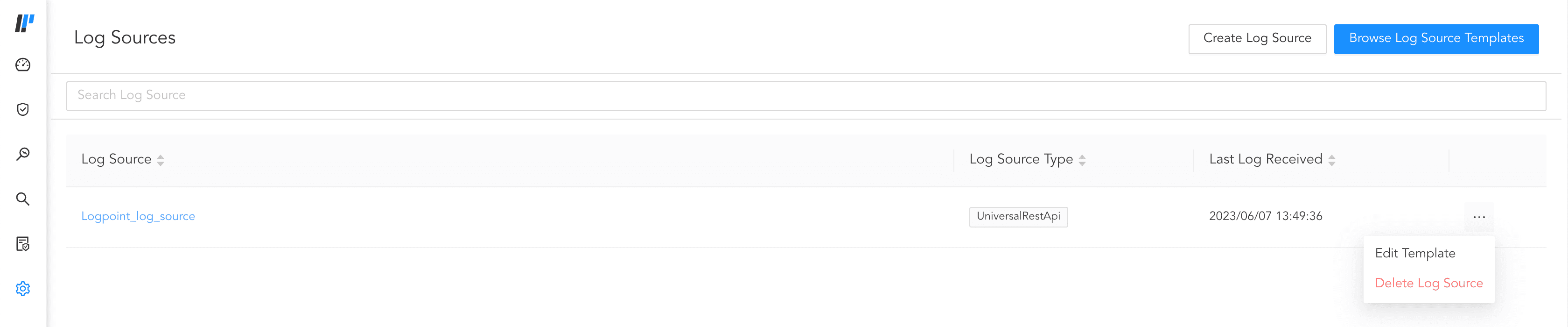Open the Logpoint_log_source link
Screen dimensions: 1568x327
[139, 216]
